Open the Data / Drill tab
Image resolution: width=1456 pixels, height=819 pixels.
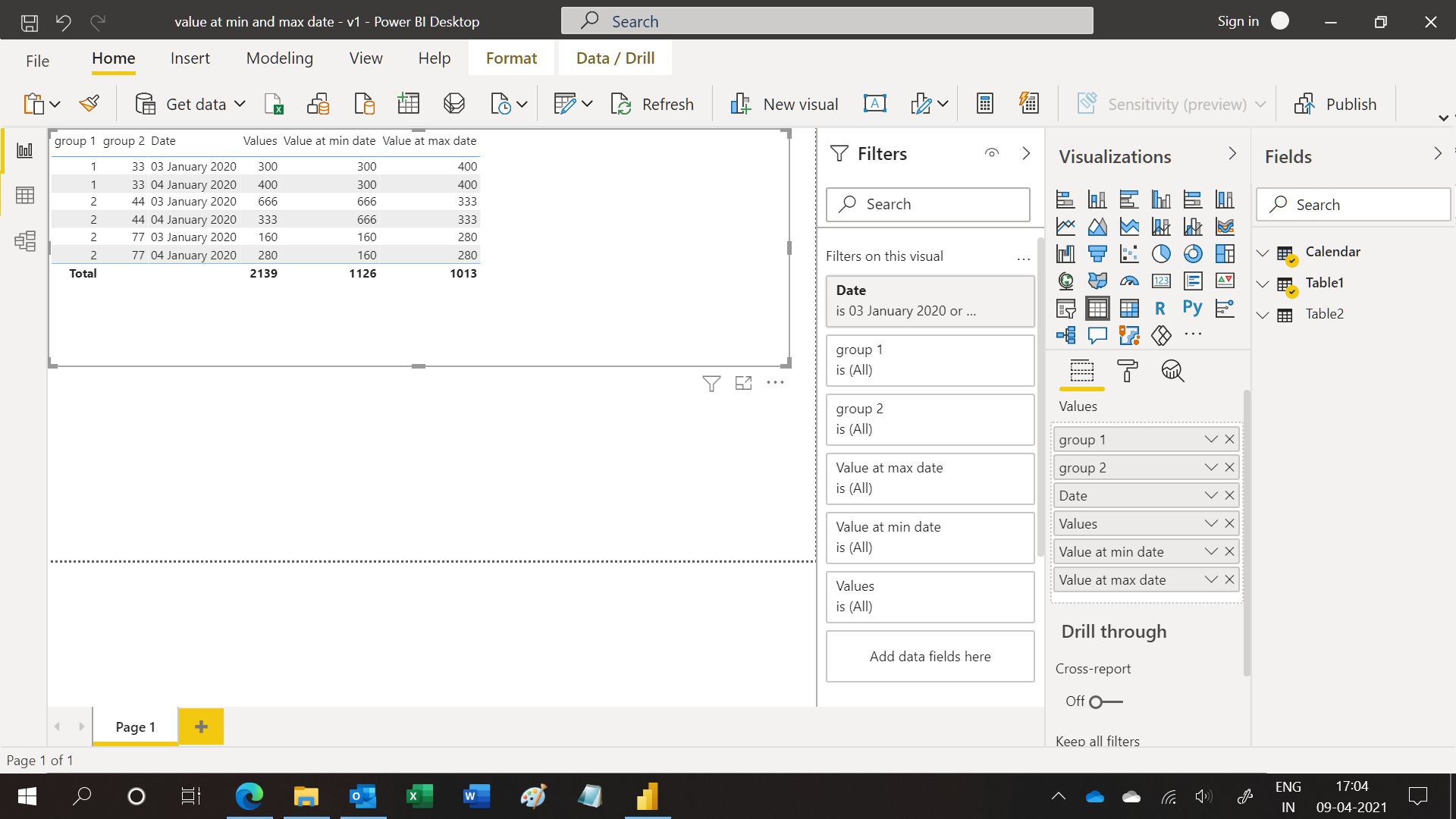click(x=615, y=58)
